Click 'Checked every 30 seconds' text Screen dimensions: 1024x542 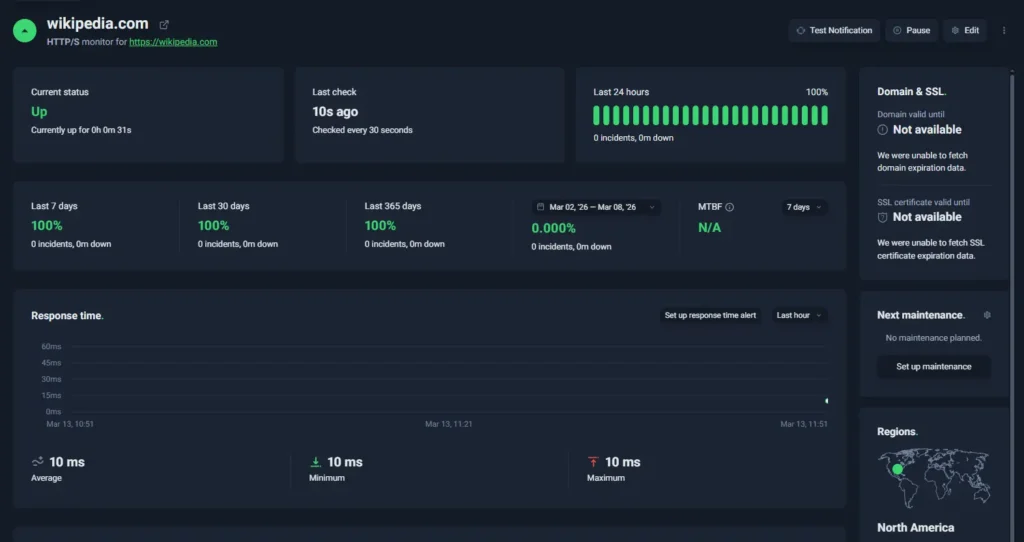click(x=362, y=130)
